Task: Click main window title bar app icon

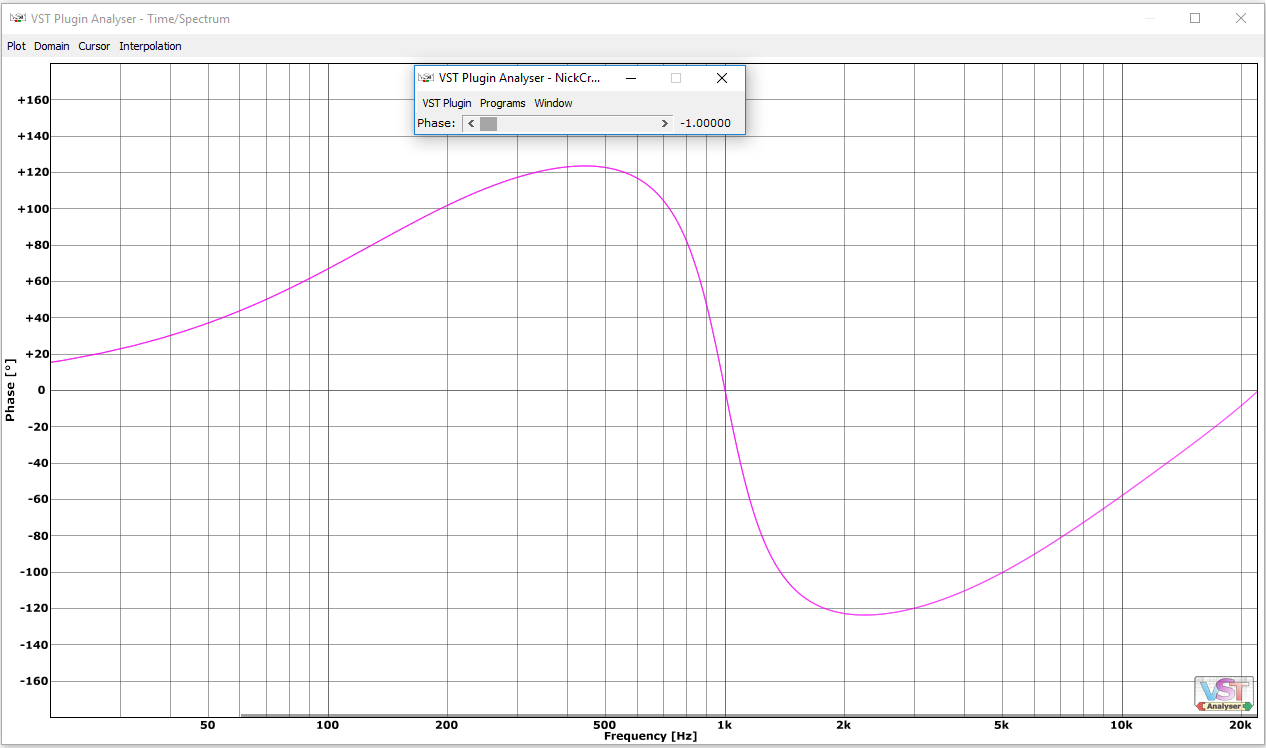Action: [x=18, y=18]
